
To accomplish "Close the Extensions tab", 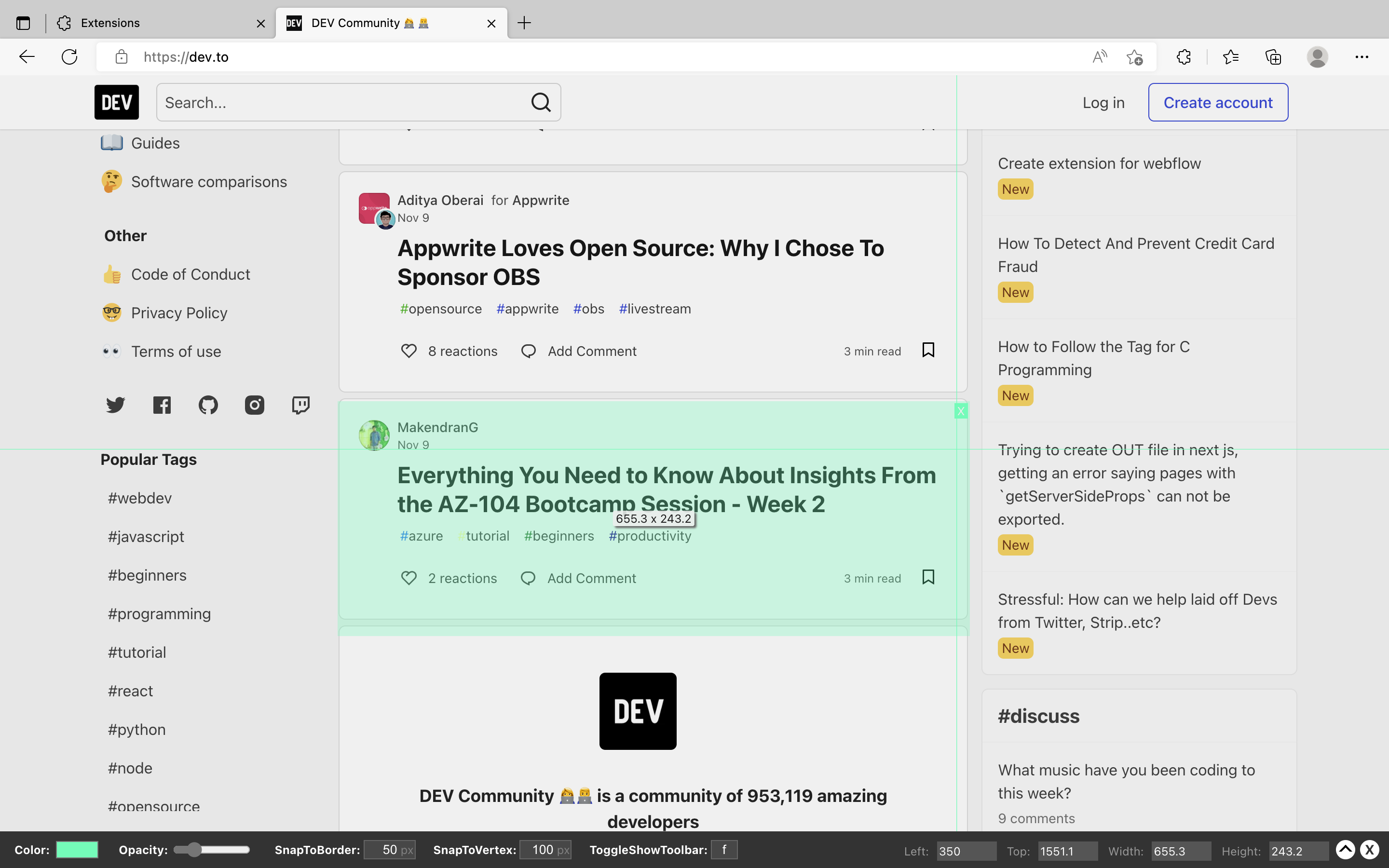I will coord(260,24).
